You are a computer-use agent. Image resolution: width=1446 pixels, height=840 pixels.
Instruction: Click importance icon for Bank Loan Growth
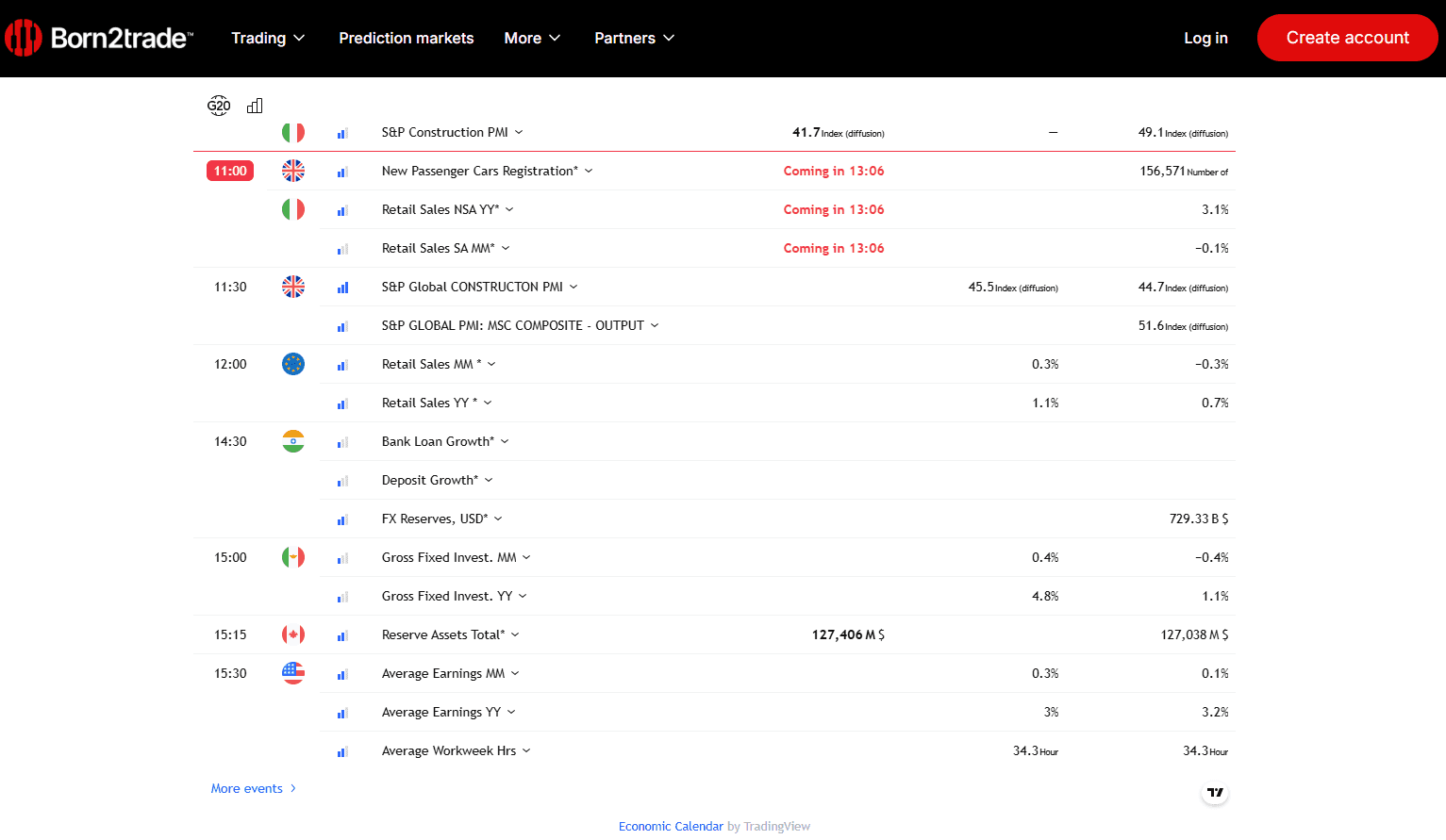point(342,443)
